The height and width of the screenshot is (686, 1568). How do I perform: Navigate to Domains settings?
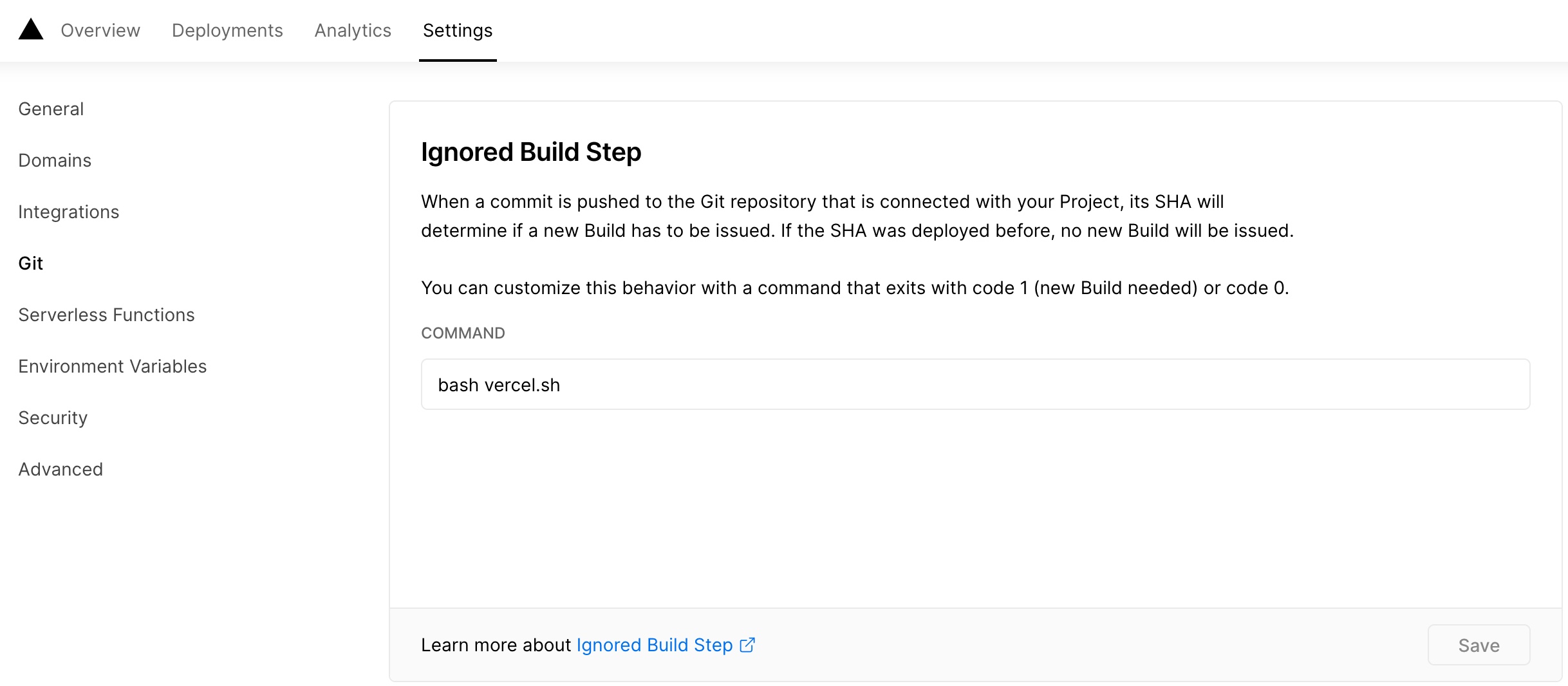click(x=55, y=160)
